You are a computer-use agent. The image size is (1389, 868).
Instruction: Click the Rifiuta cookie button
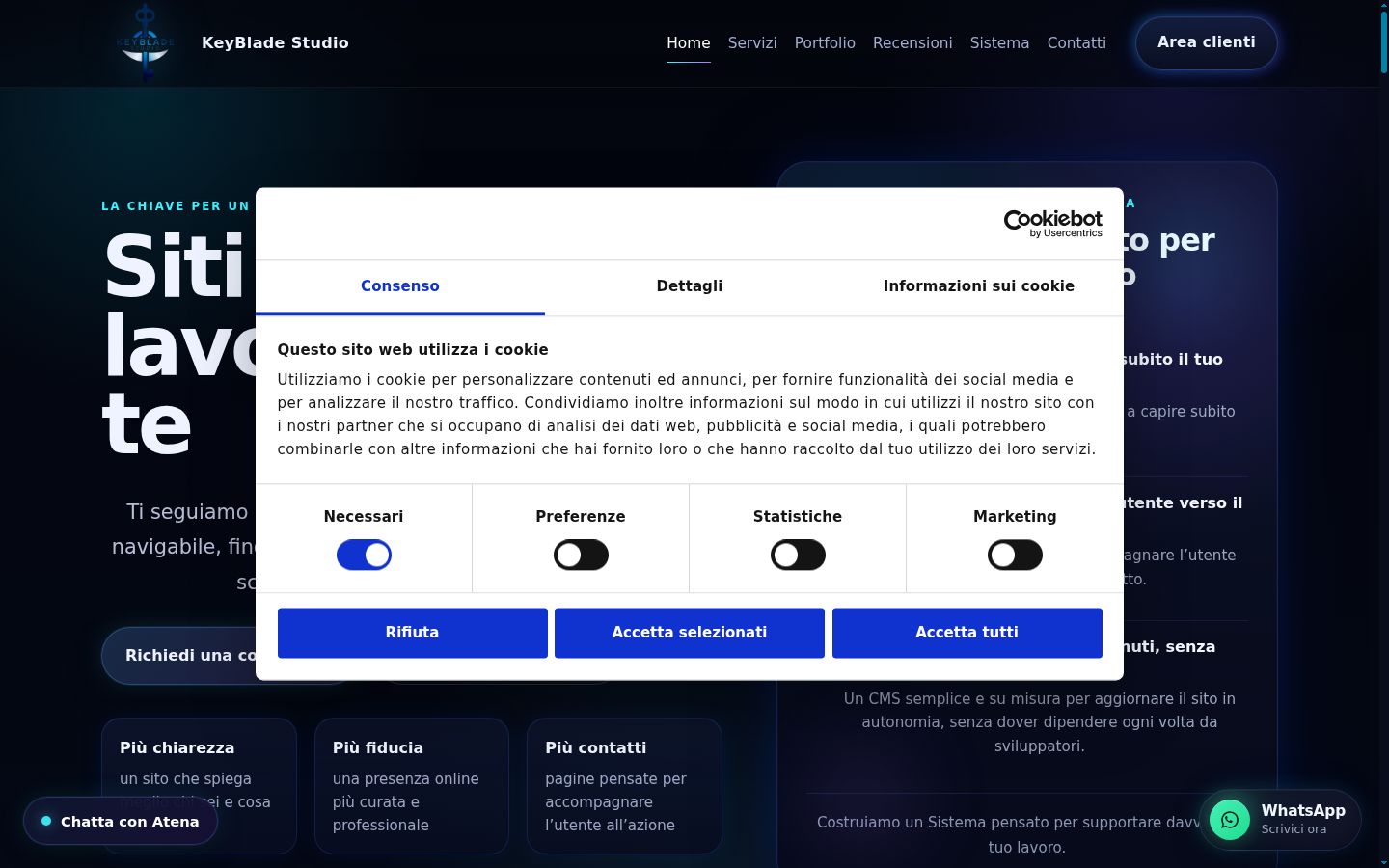(413, 633)
